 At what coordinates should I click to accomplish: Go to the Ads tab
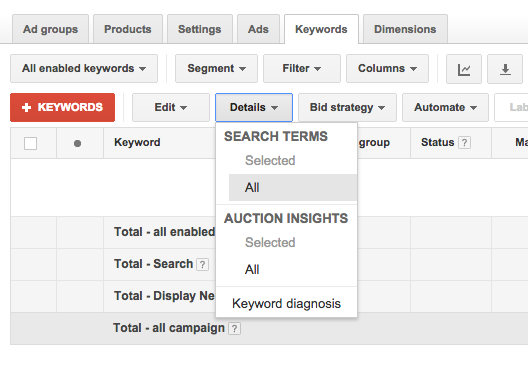(258, 29)
